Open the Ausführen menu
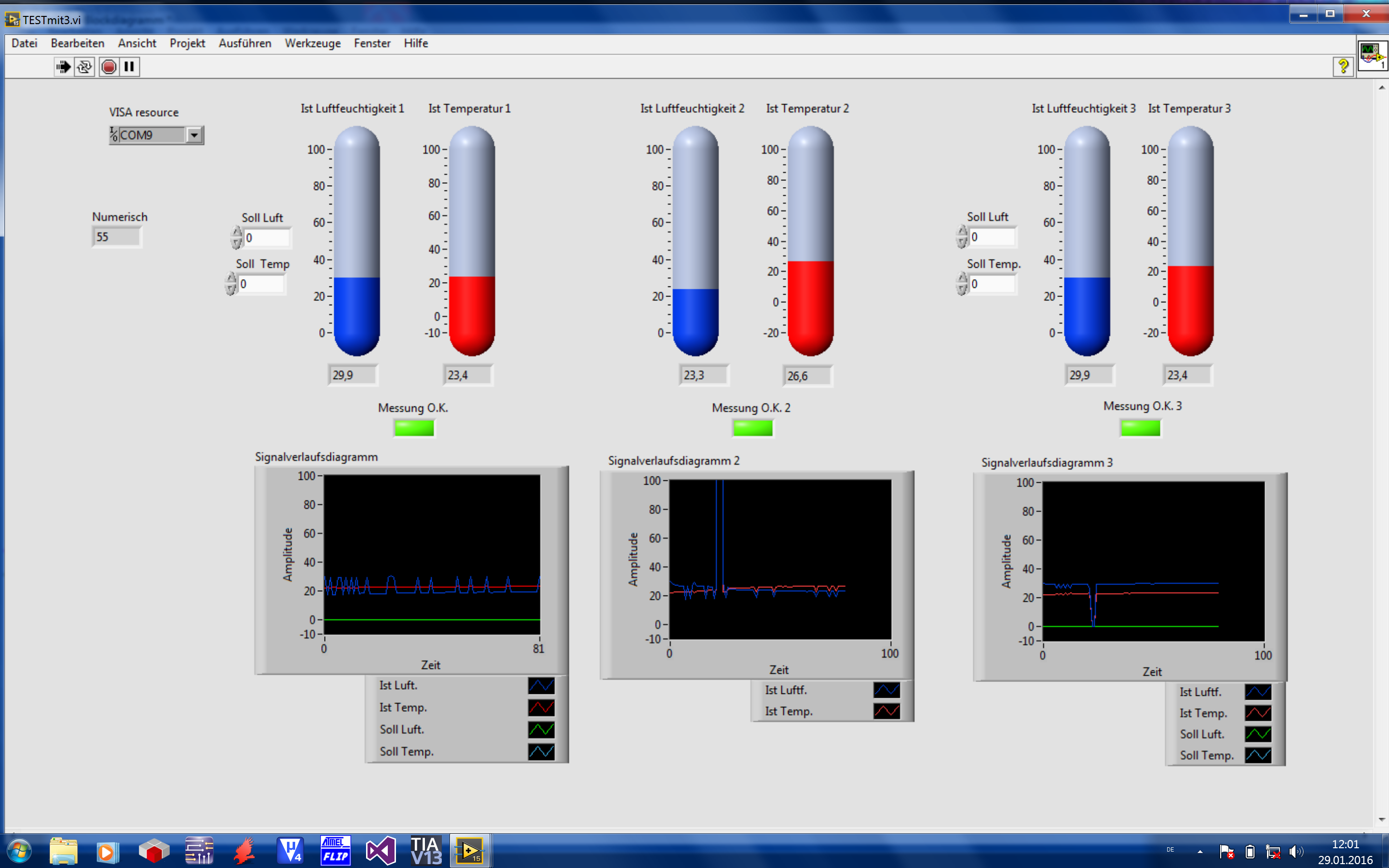The width and height of the screenshot is (1389, 868). click(x=245, y=43)
